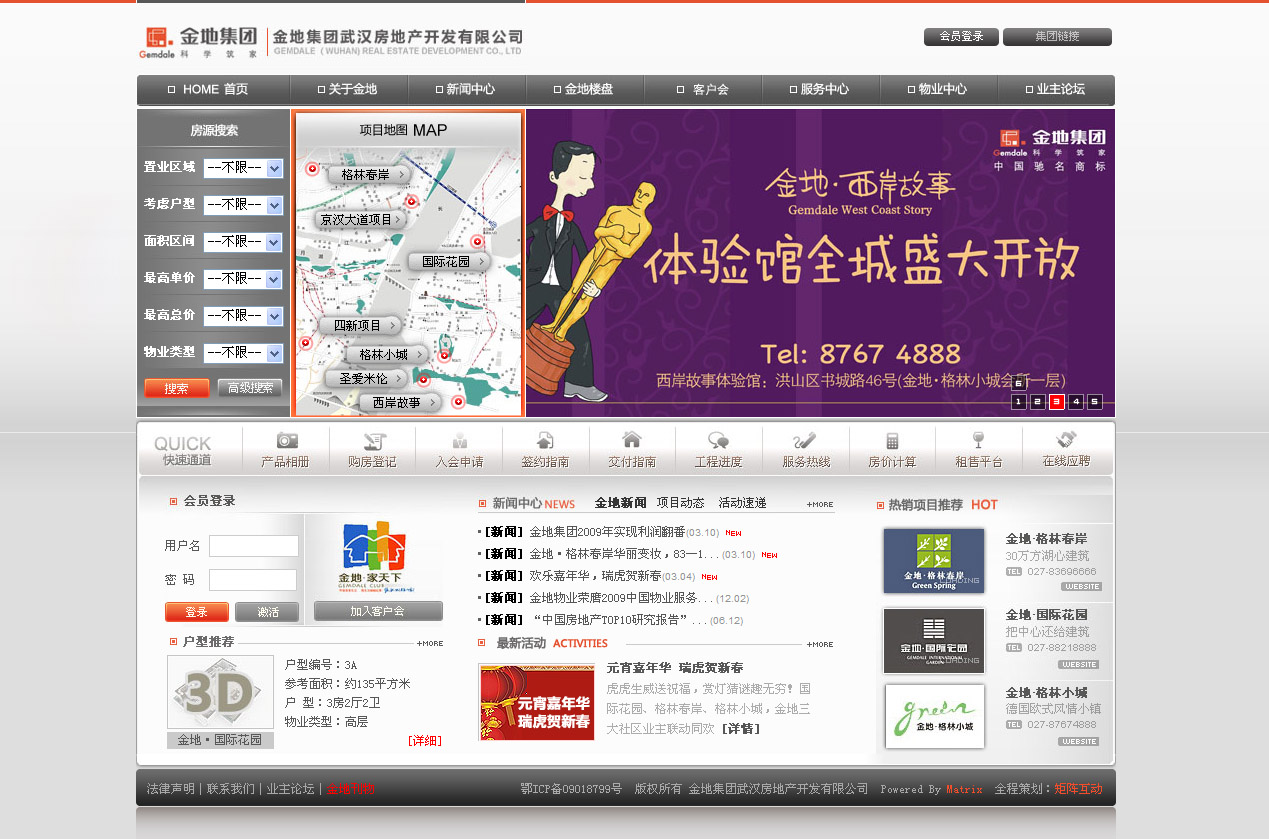Click the Gemdale 金地集团 logo

coord(200,42)
